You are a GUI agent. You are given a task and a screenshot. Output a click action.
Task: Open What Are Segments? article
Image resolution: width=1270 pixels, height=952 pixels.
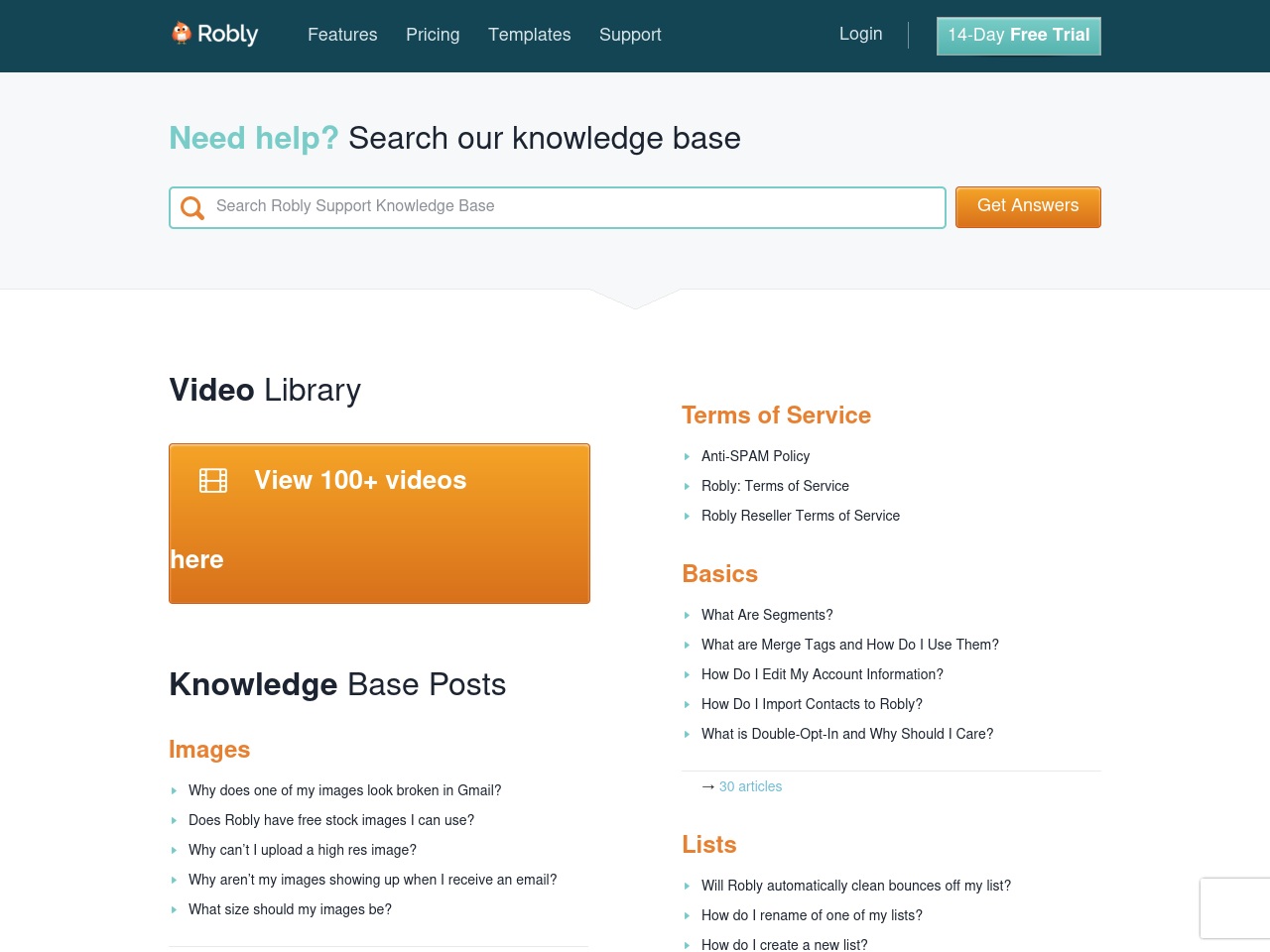click(767, 615)
